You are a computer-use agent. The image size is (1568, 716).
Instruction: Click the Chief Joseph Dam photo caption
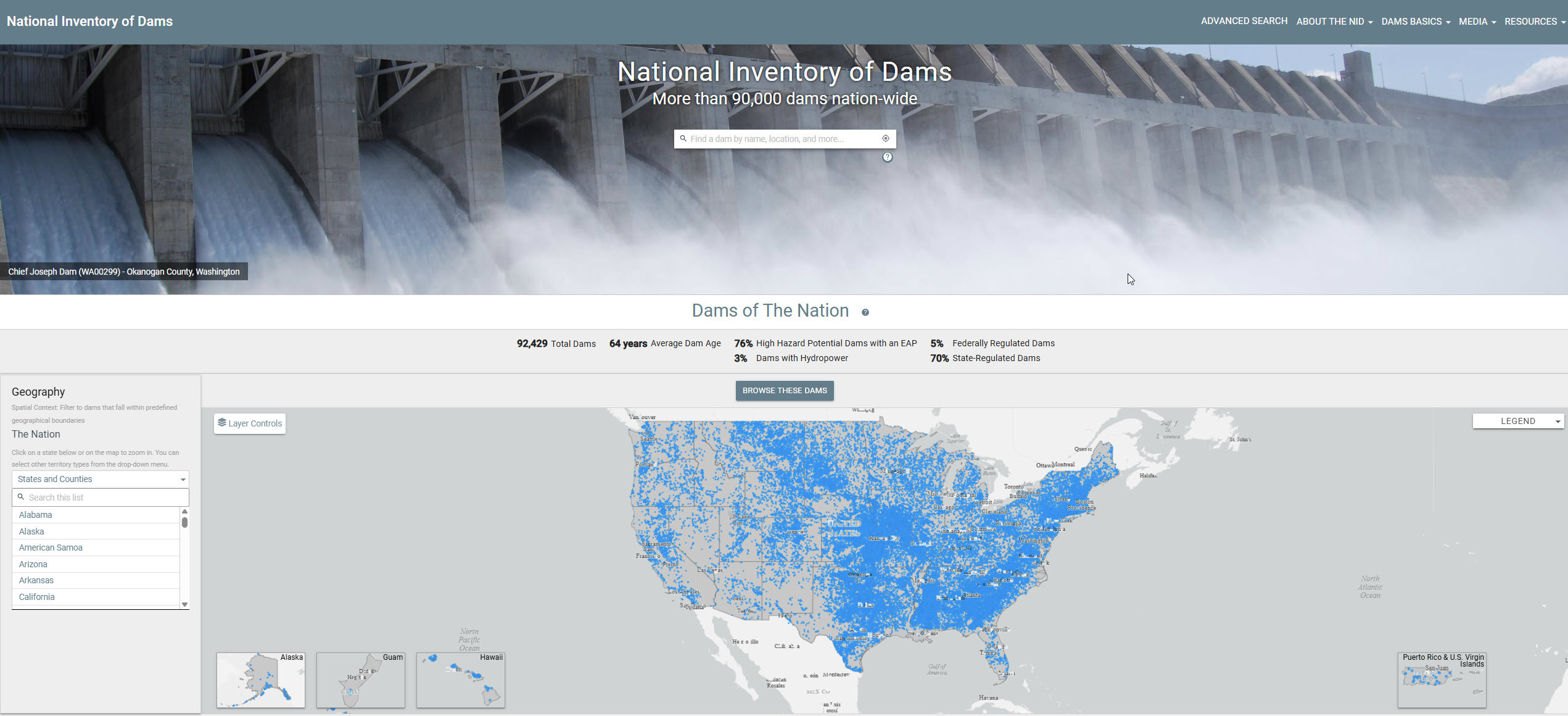(124, 272)
